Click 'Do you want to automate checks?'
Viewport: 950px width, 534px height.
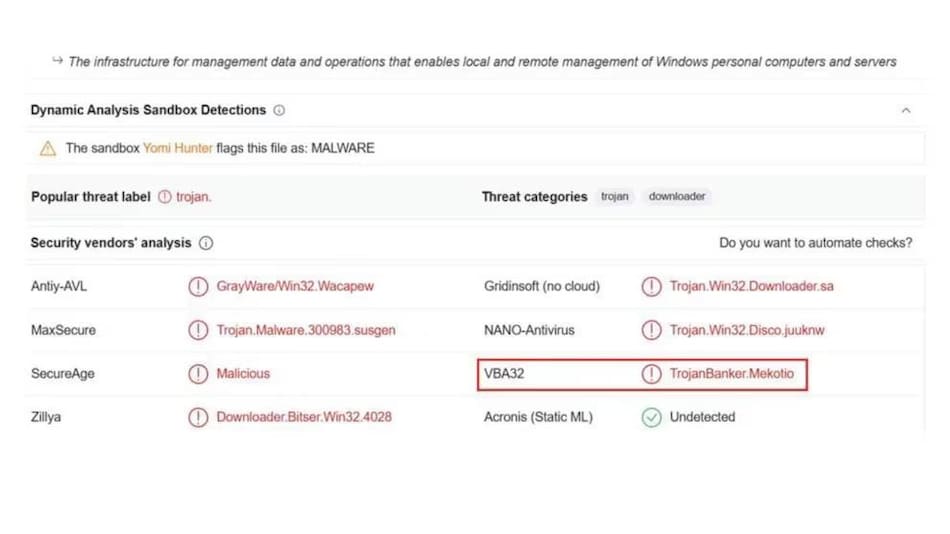pos(815,243)
